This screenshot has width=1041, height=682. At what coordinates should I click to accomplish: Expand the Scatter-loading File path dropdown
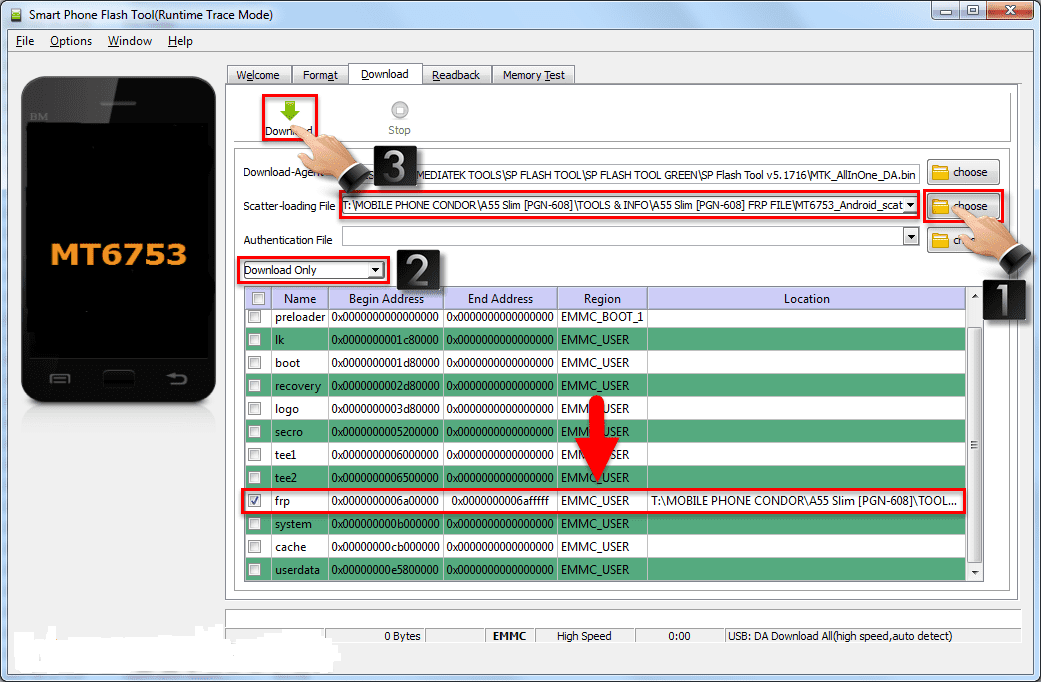pos(910,205)
